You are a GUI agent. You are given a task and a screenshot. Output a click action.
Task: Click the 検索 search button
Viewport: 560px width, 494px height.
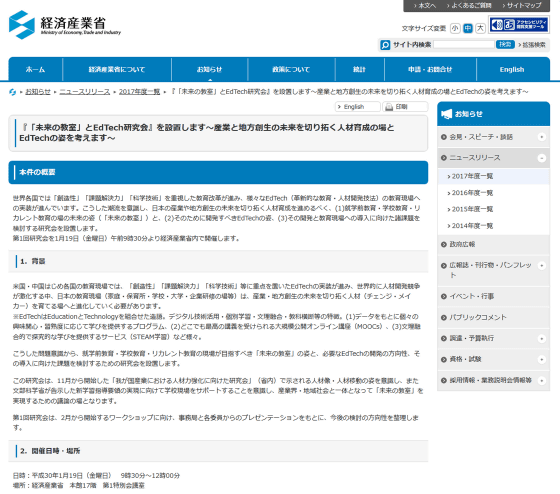[x=505, y=44]
